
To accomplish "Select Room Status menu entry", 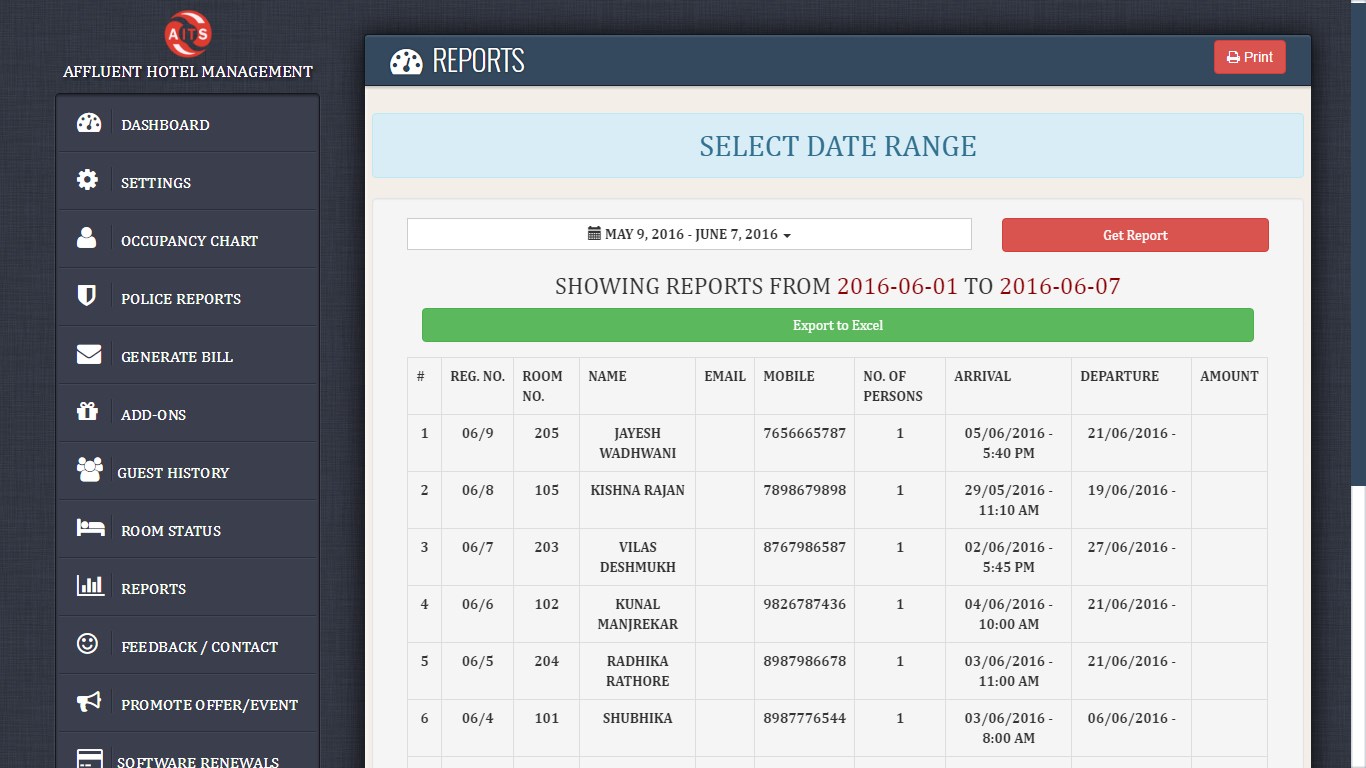I will click(x=188, y=530).
